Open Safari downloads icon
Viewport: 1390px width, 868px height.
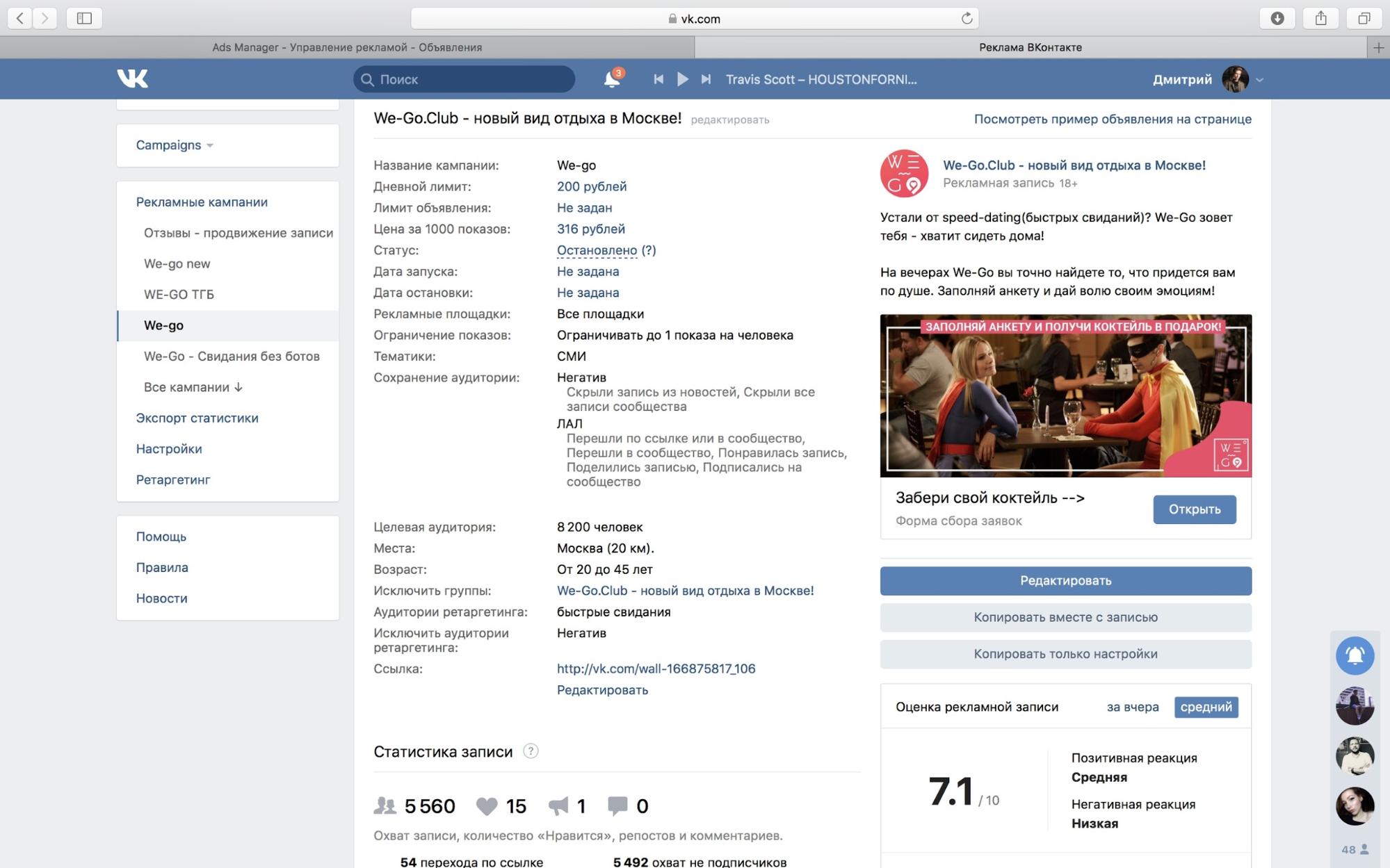[1277, 18]
